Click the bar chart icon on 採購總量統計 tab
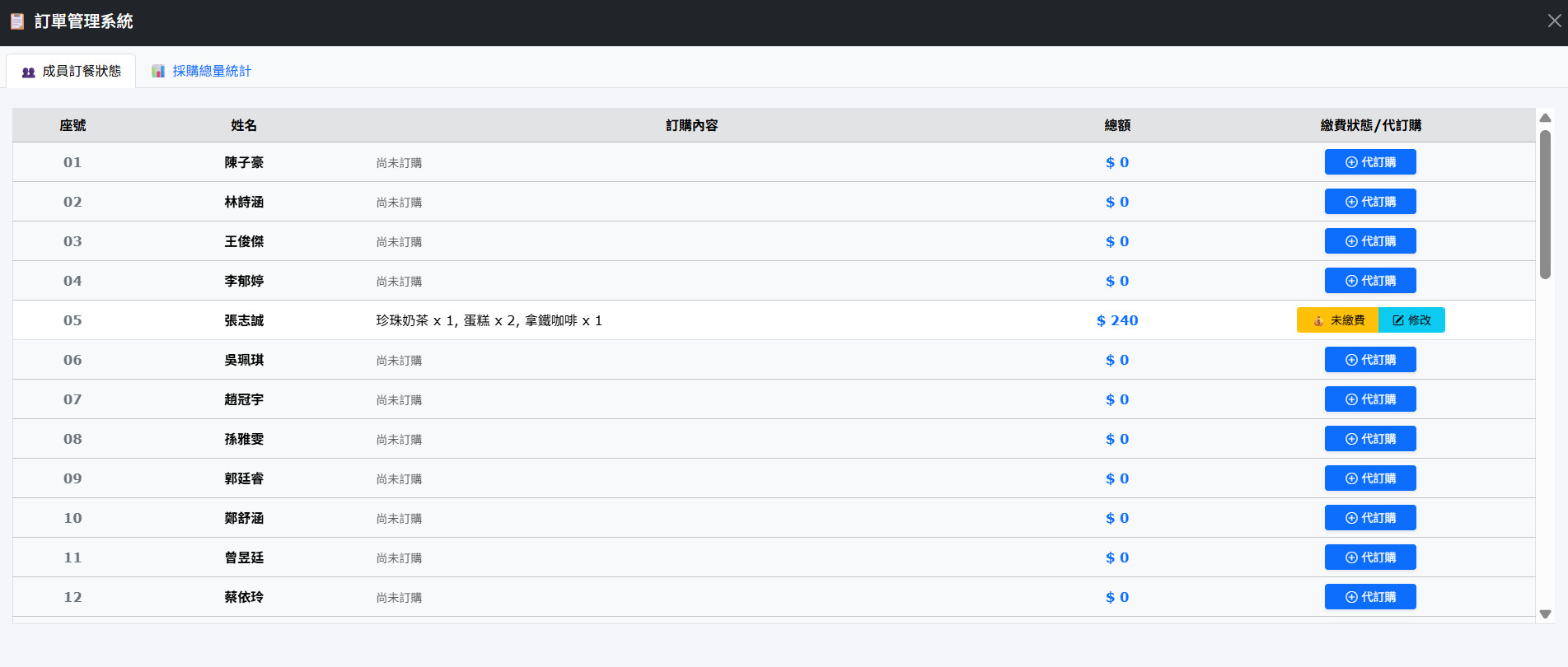This screenshot has width=1568, height=667. pos(158,72)
